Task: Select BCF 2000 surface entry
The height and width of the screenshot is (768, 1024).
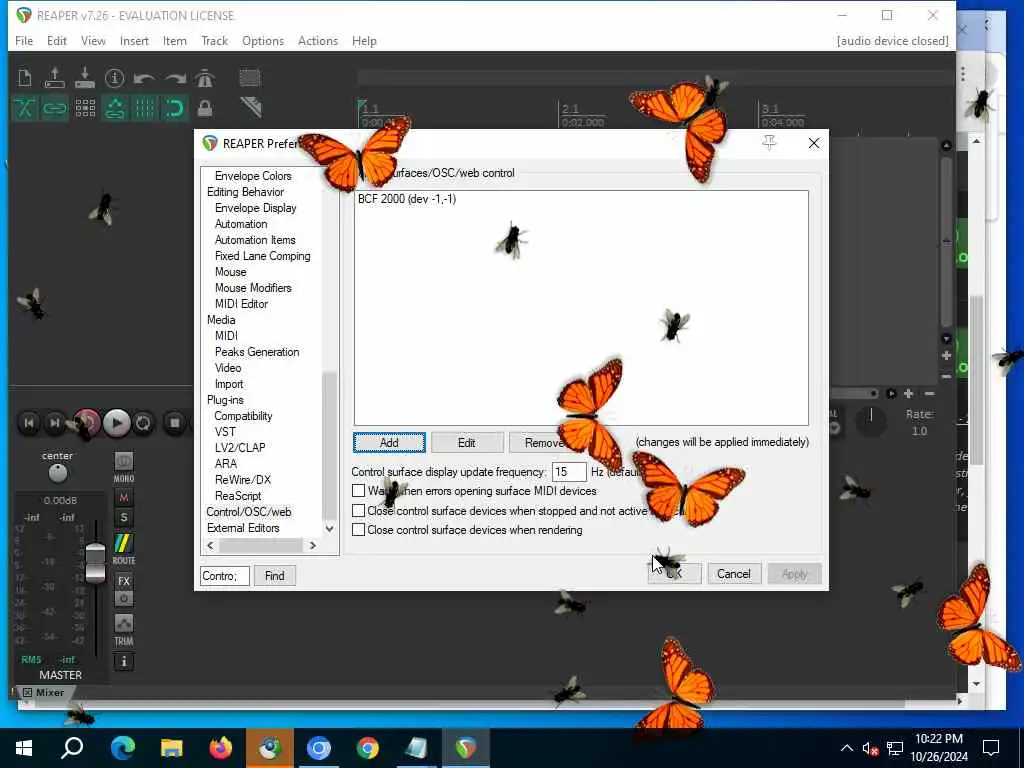Action: point(407,199)
